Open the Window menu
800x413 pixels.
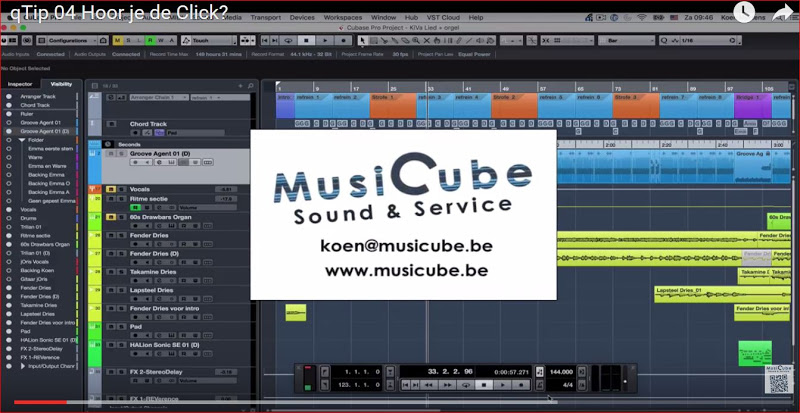pyautogui.click(x=383, y=17)
